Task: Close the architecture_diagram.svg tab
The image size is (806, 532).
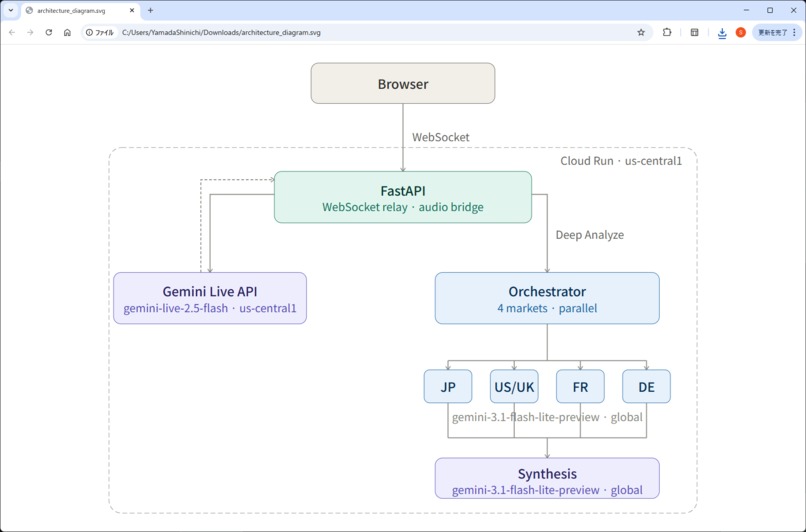Action: point(132,10)
